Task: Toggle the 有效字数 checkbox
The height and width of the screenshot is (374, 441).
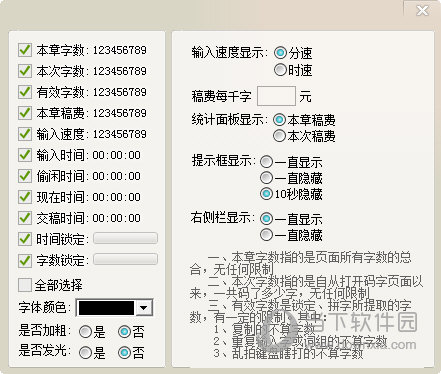Action: tap(25, 92)
